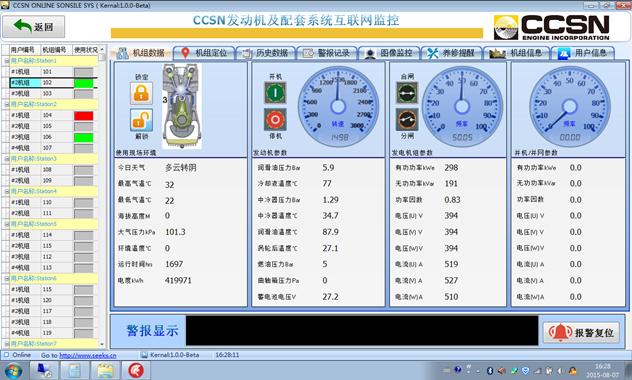Open the 养修提醒 tab

coord(451,53)
